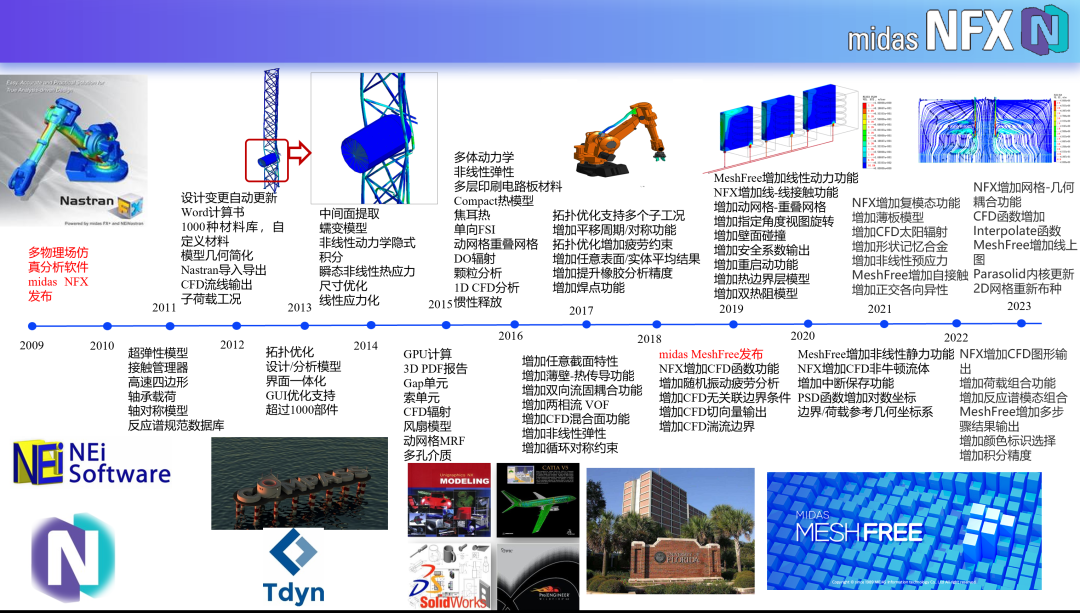Click the text 'GUI优化支持'
This screenshot has height=613, width=1080.
click(300, 395)
